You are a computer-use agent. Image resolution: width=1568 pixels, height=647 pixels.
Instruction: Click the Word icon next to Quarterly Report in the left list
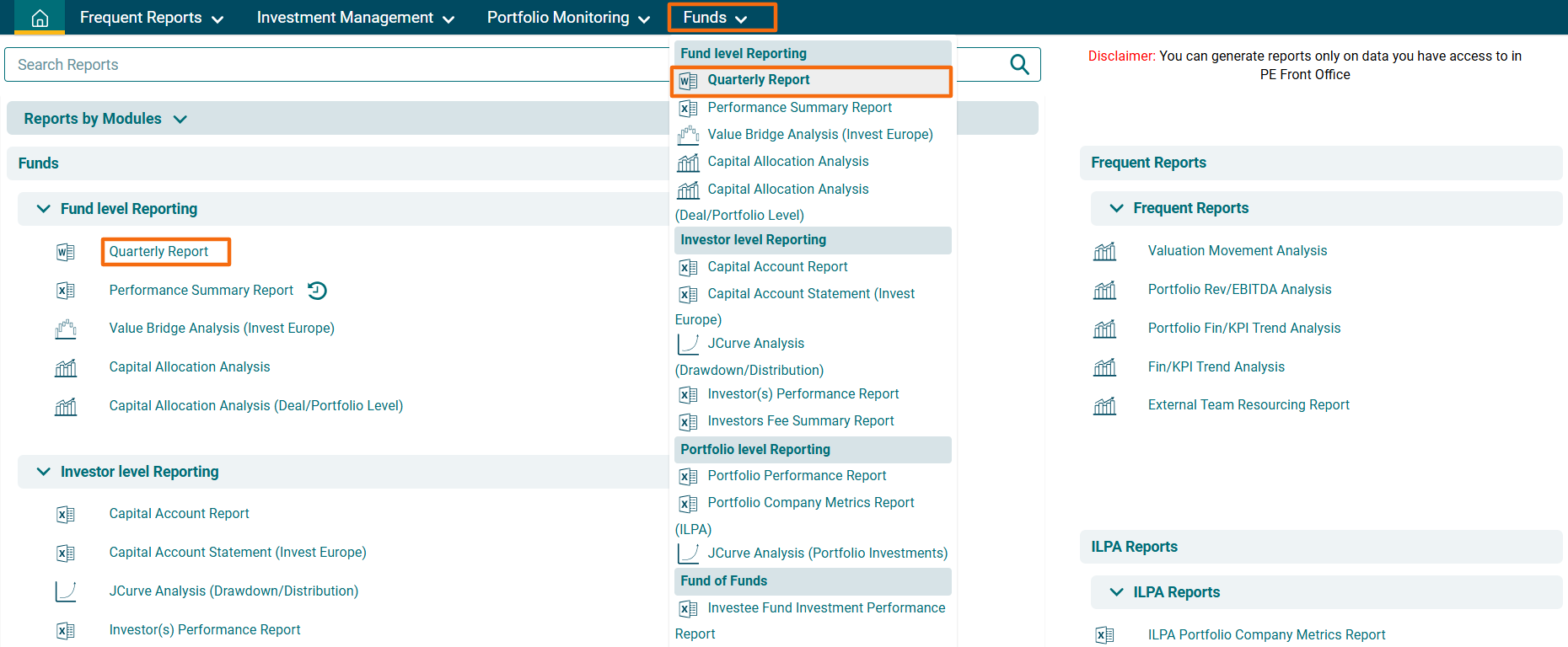(x=66, y=252)
